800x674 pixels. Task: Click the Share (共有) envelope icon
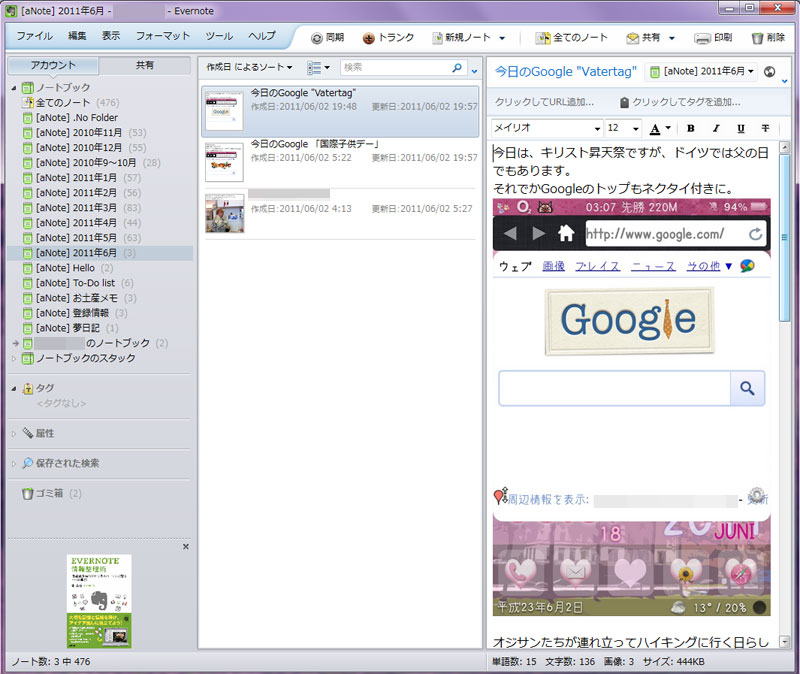click(633, 38)
